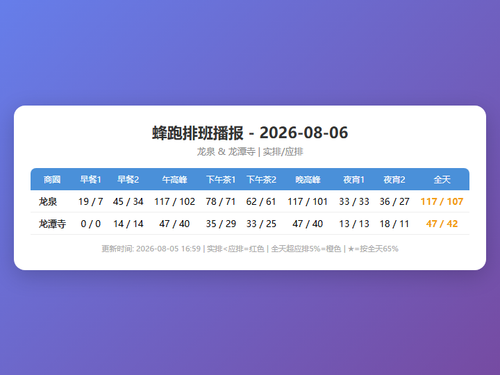Select the '早餐2' column header
This screenshot has height=375, width=500.
click(x=128, y=180)
